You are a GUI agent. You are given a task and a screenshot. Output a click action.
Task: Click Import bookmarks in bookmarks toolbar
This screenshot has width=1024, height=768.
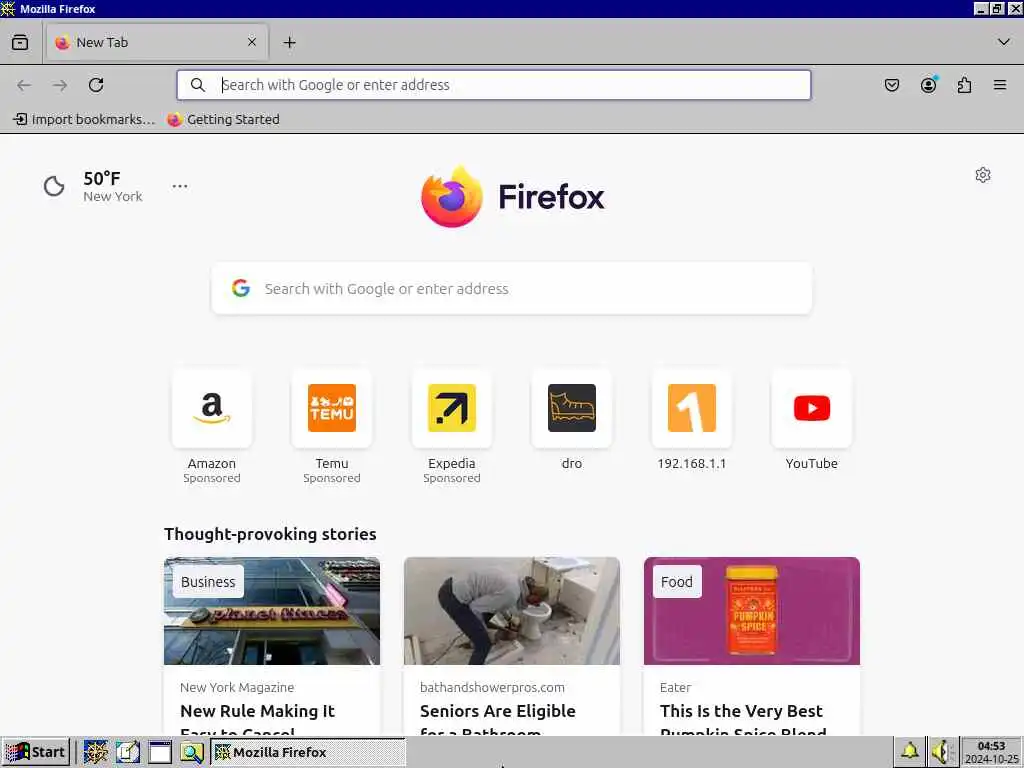pyautogui.click(x=84, y=120)
